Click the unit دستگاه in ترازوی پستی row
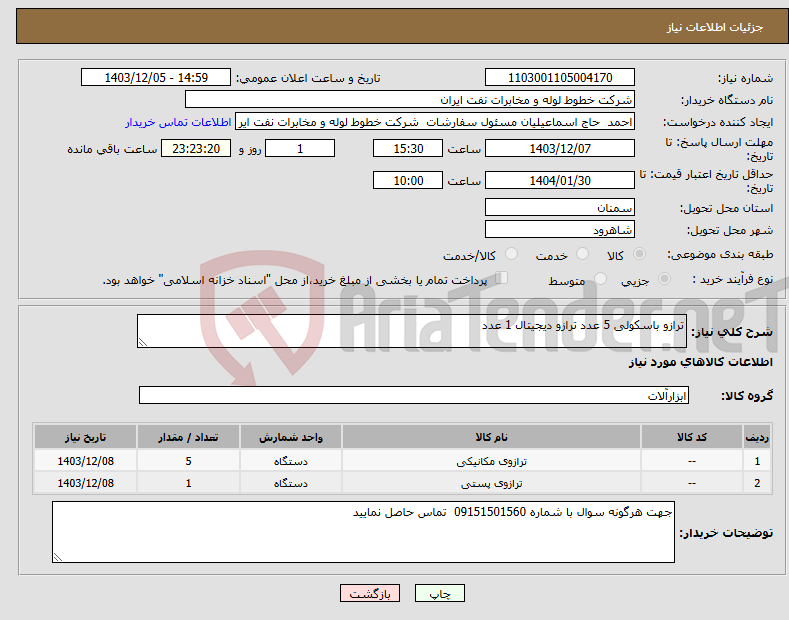This screenshot has width=789, height=620. point(291,483)
